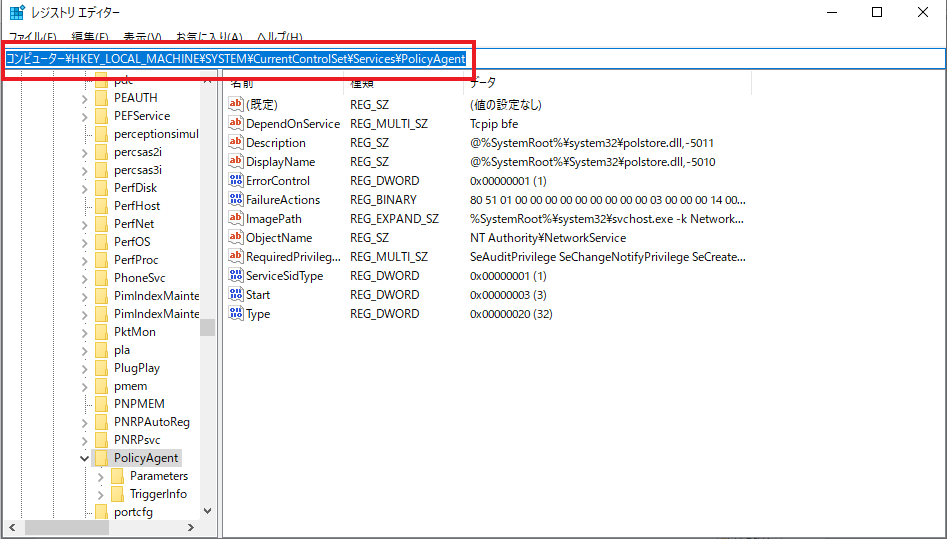Open the ファイル(F) menu

(x=32, y=37)
